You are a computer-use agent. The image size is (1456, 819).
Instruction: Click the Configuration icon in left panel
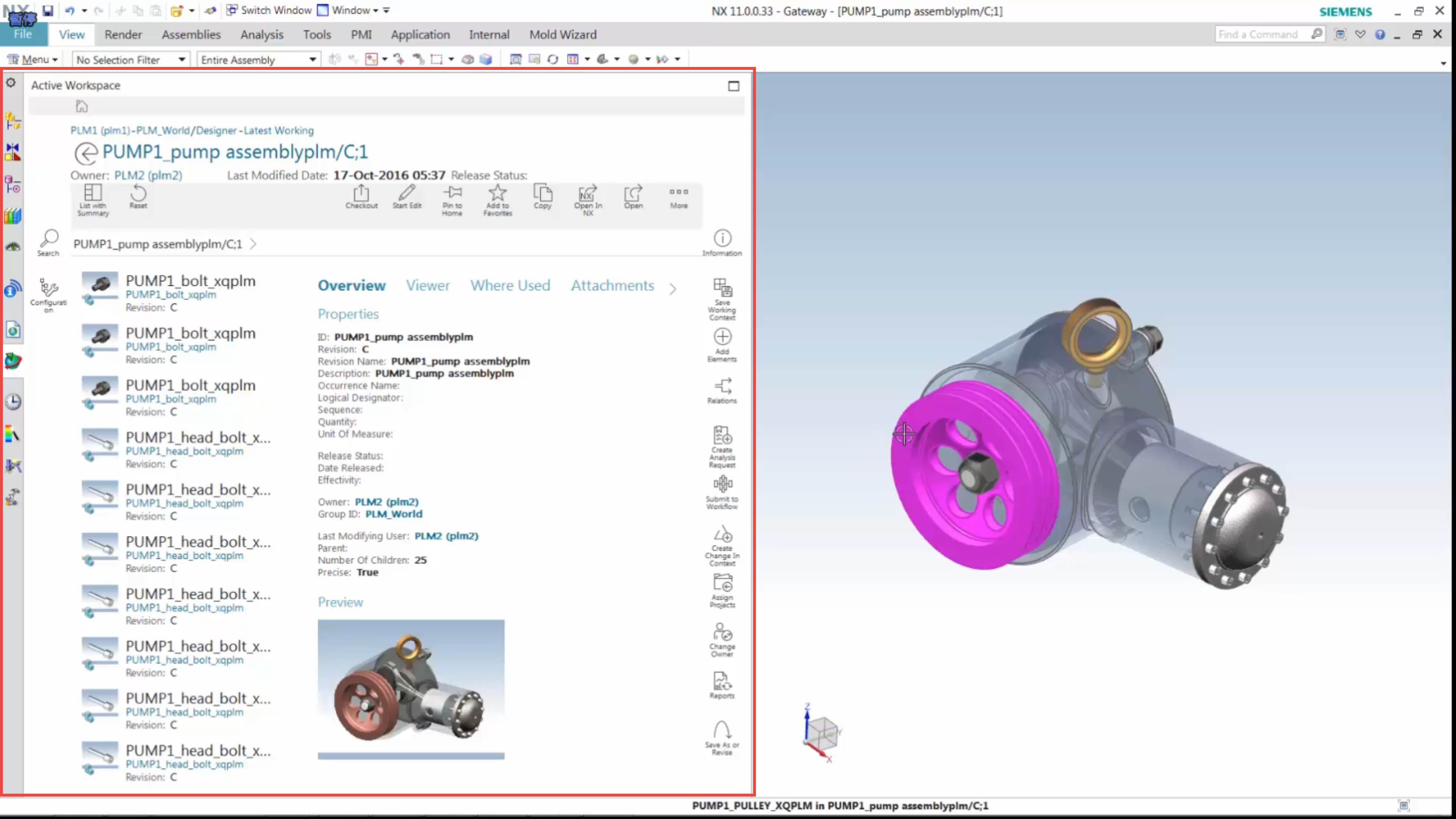(x=49, y=295)
